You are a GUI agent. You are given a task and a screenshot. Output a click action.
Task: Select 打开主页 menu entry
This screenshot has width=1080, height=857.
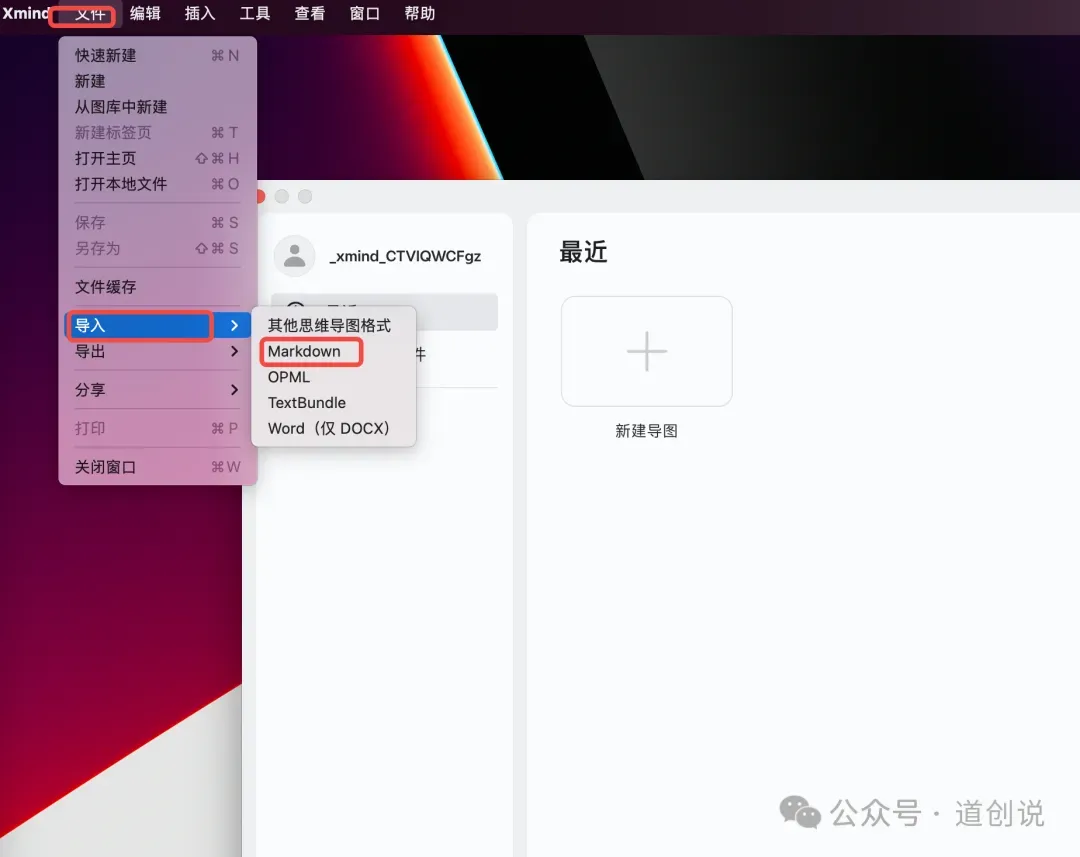[158, 158]
